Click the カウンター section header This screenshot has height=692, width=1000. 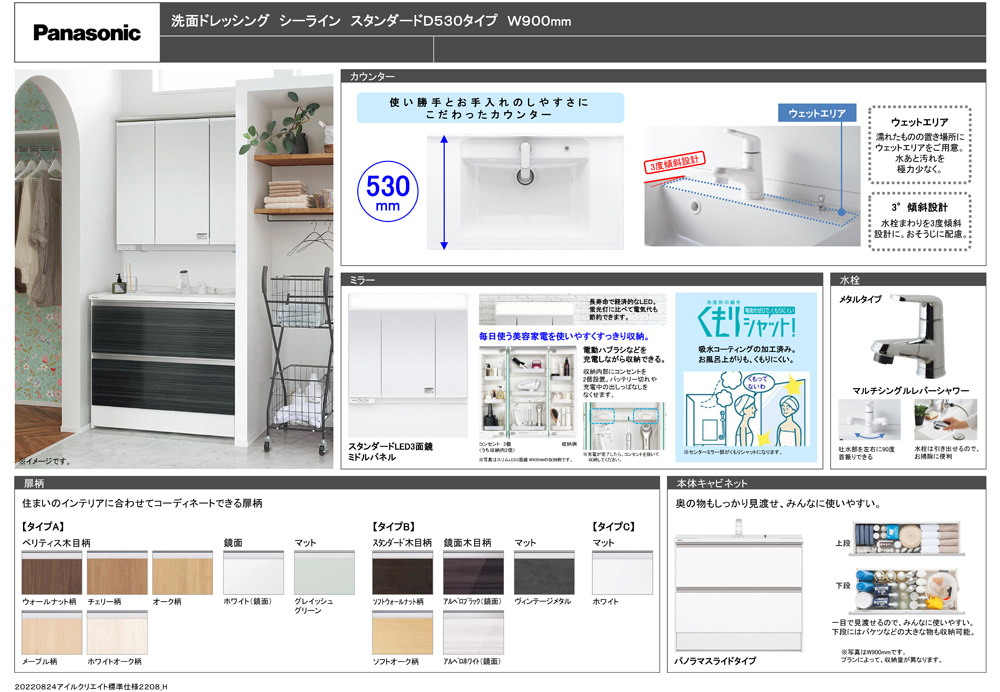372,76
